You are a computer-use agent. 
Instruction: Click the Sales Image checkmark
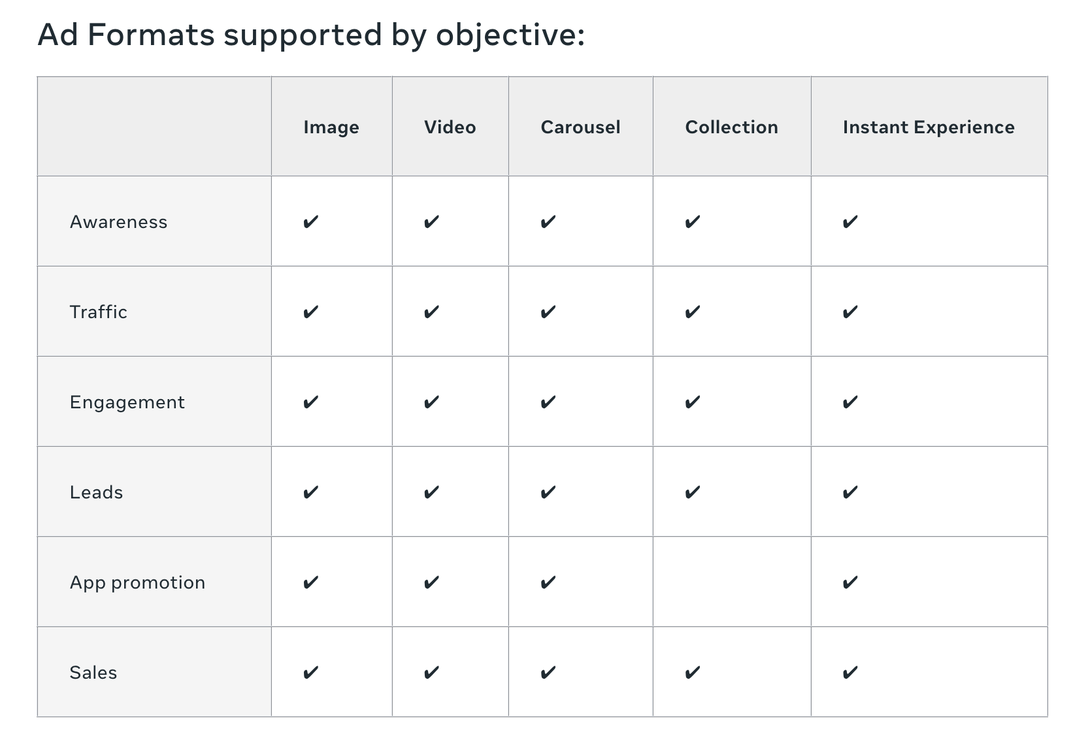point(311,672)
